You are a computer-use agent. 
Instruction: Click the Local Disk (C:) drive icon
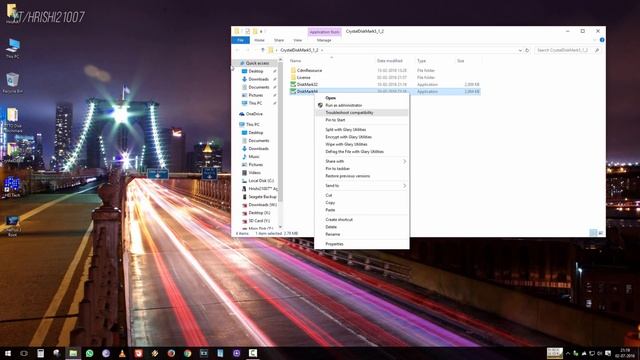tap(244, 181)
